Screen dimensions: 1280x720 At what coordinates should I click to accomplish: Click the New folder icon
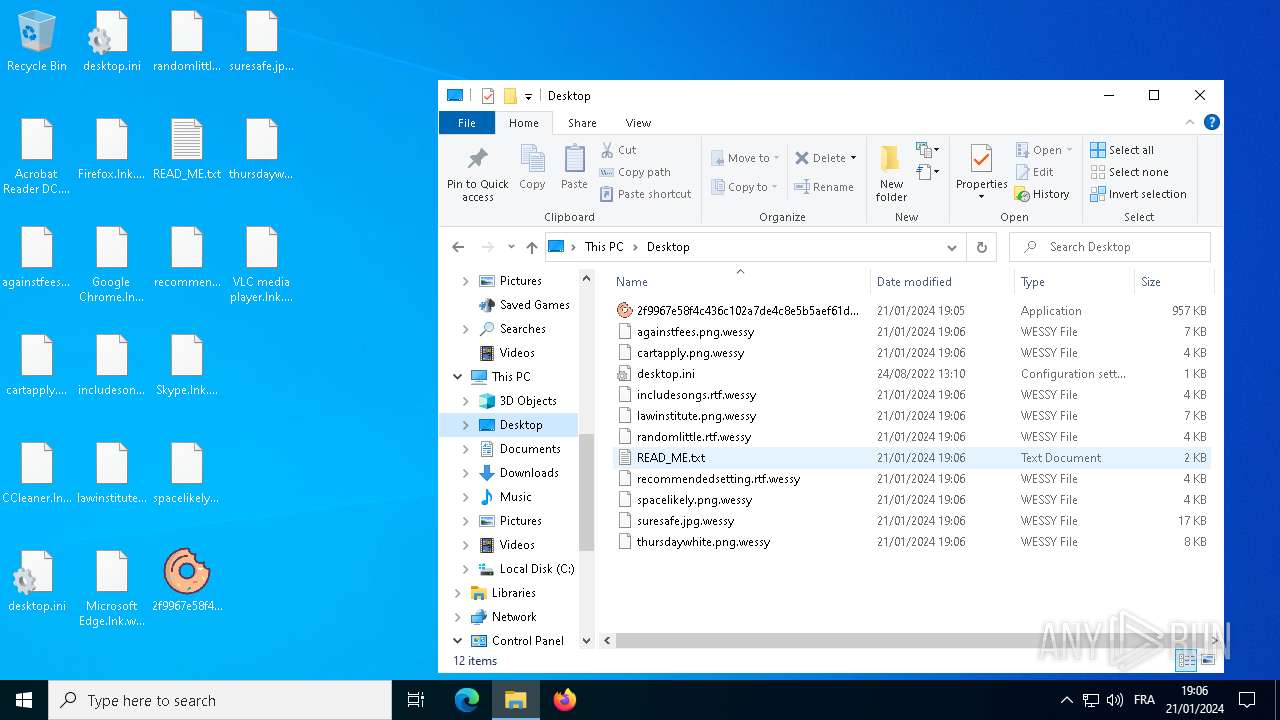pos(890,159)
